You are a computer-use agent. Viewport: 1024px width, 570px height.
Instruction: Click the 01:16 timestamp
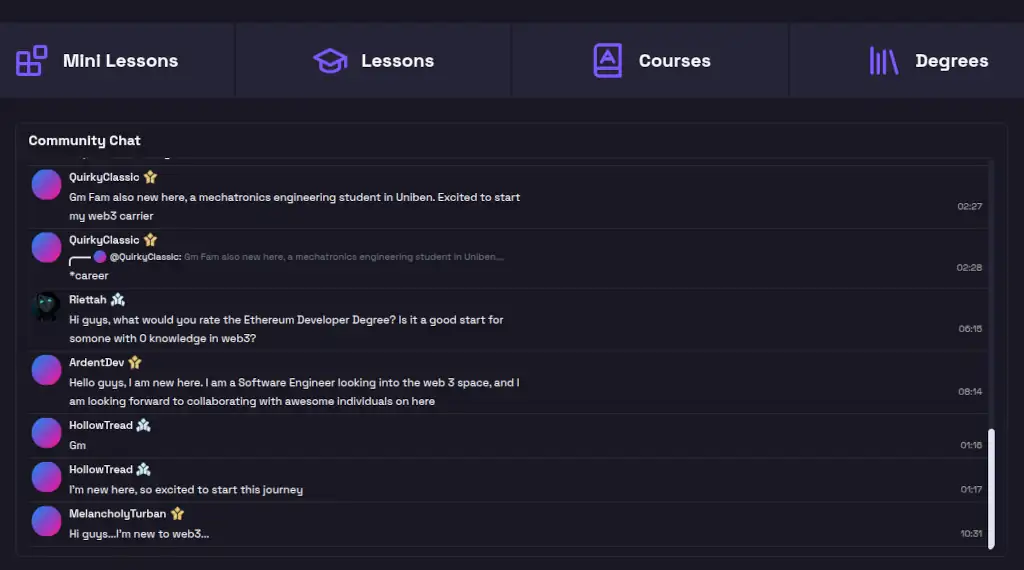coord(971,445)
